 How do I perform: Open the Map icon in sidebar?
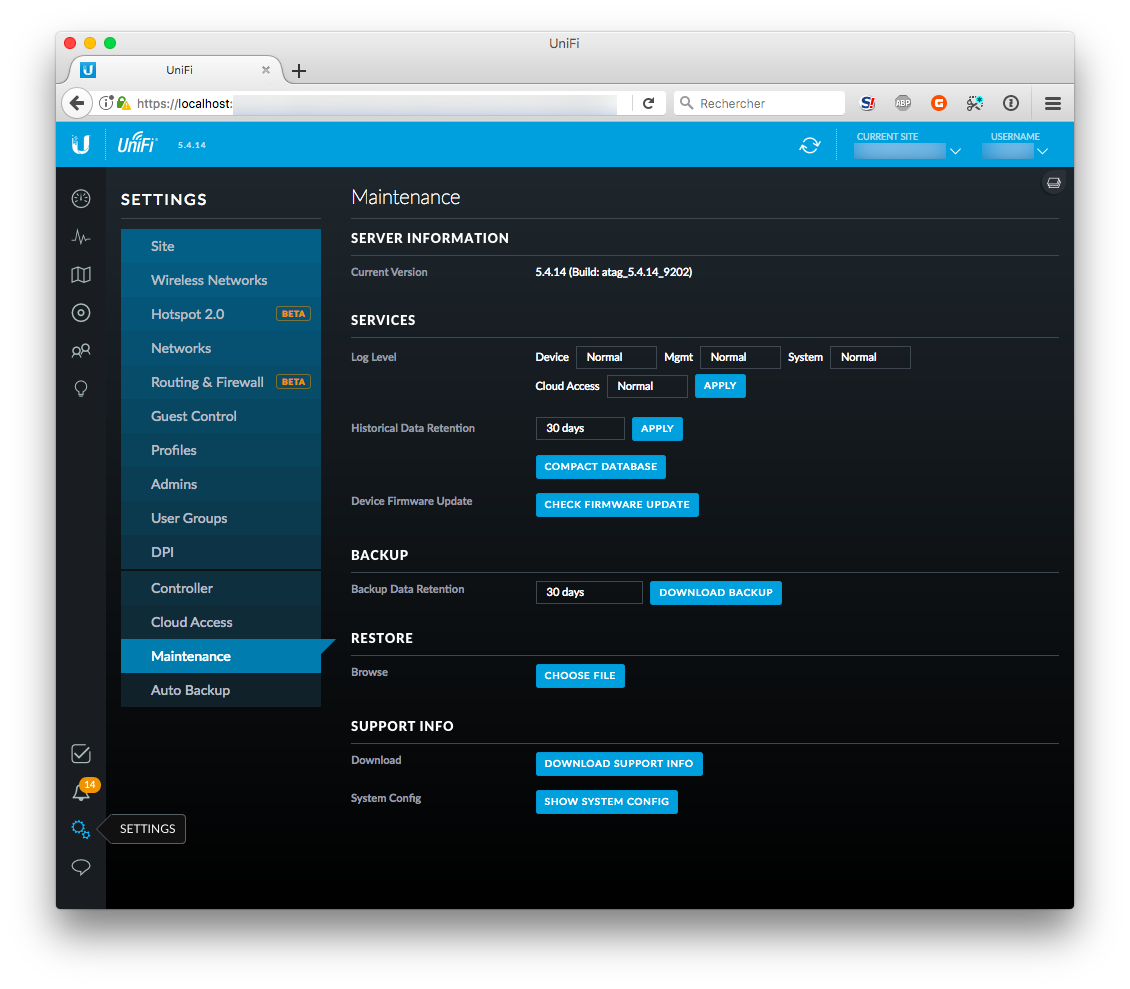[81, 275]
